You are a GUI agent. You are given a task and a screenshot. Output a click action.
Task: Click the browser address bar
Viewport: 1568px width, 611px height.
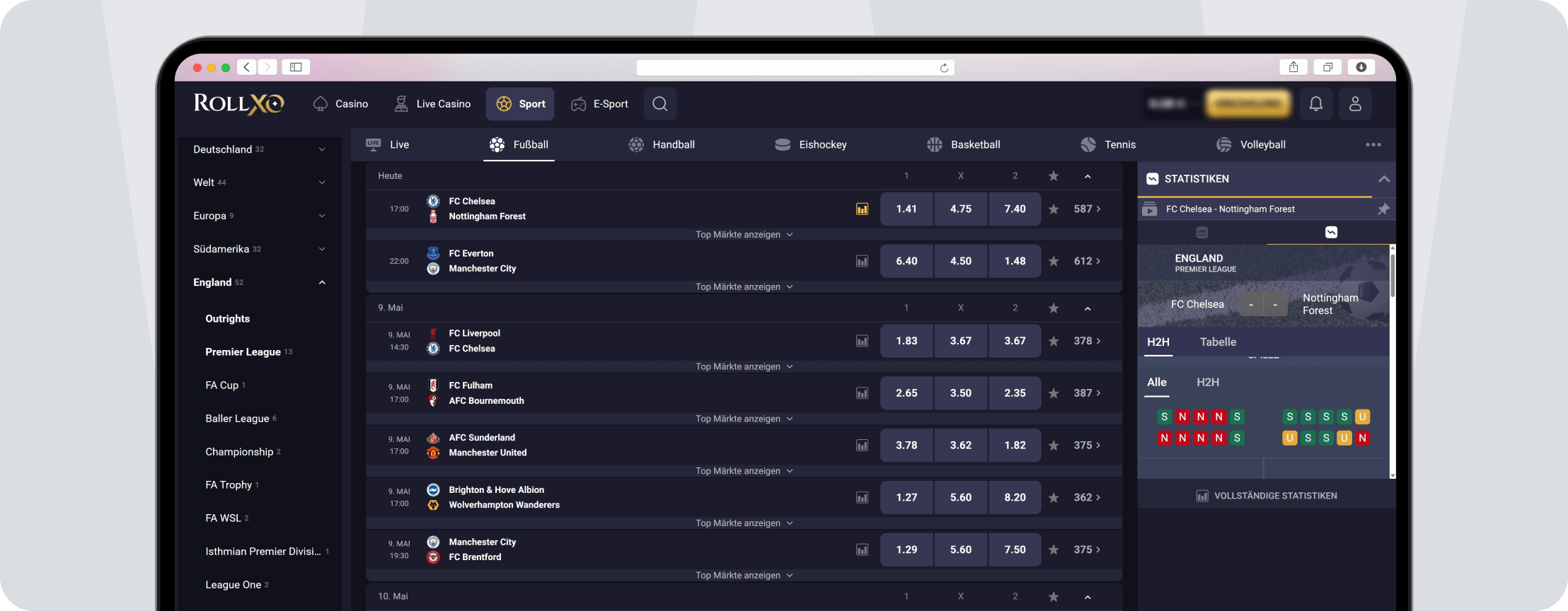[x=795, y=67]
